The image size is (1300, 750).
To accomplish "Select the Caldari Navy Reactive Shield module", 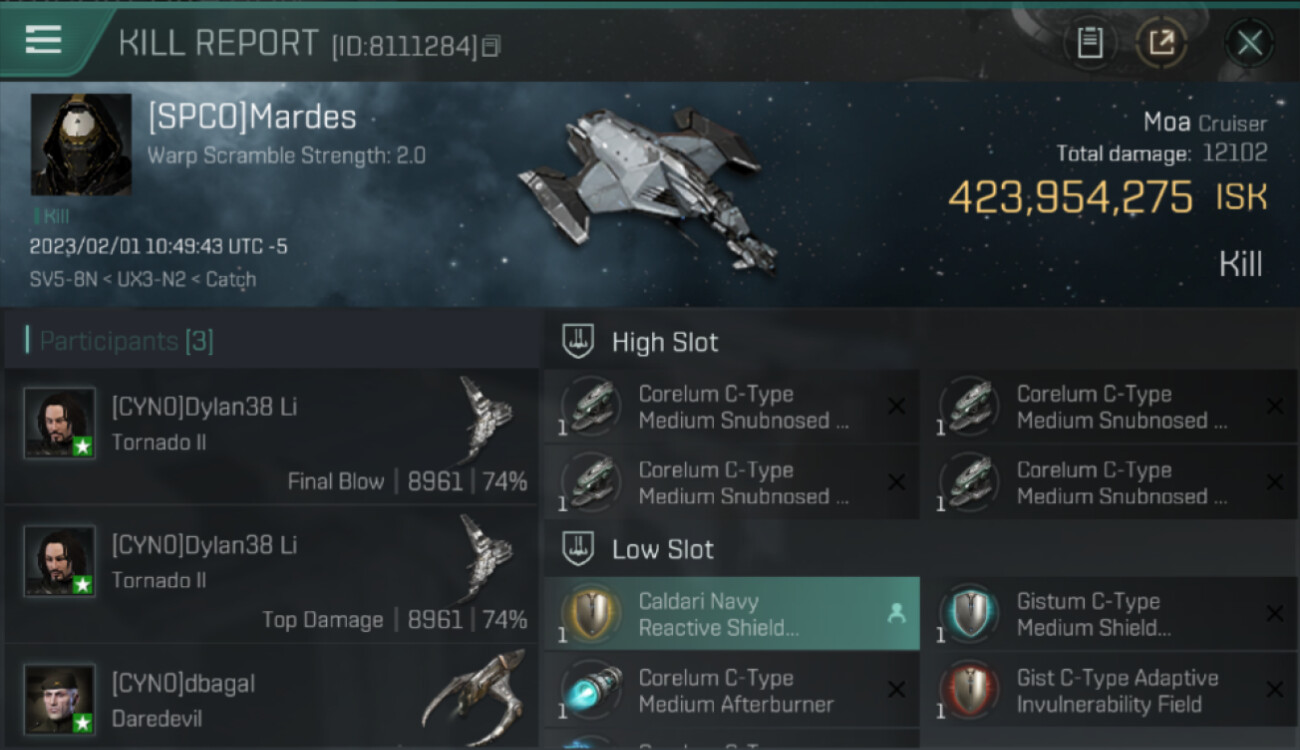I will tap(732, 614).
